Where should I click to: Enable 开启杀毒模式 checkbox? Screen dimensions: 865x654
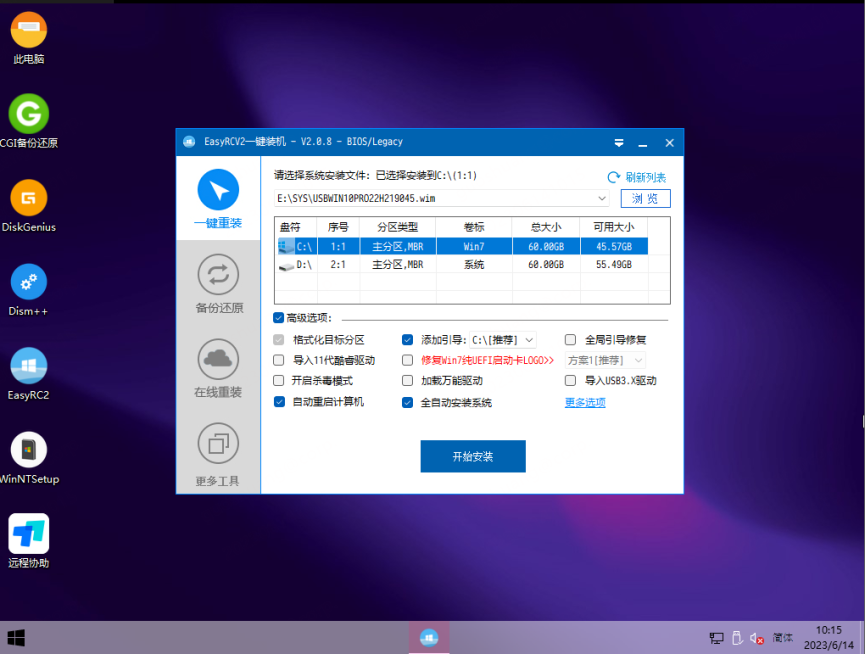[279, 380]
